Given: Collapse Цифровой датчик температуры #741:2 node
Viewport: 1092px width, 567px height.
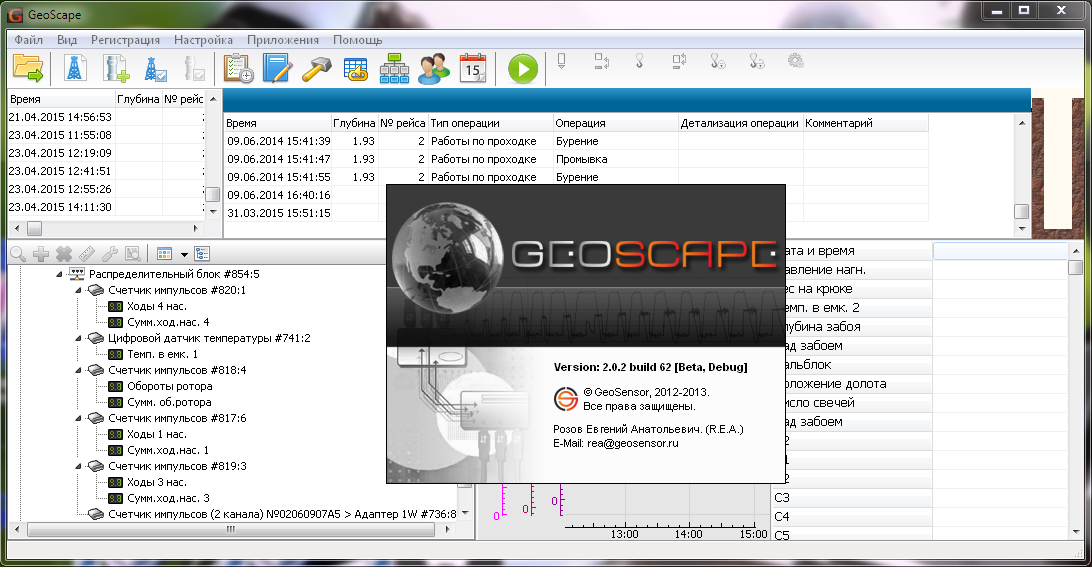Looking at the screenshot, I should point(79,338).
